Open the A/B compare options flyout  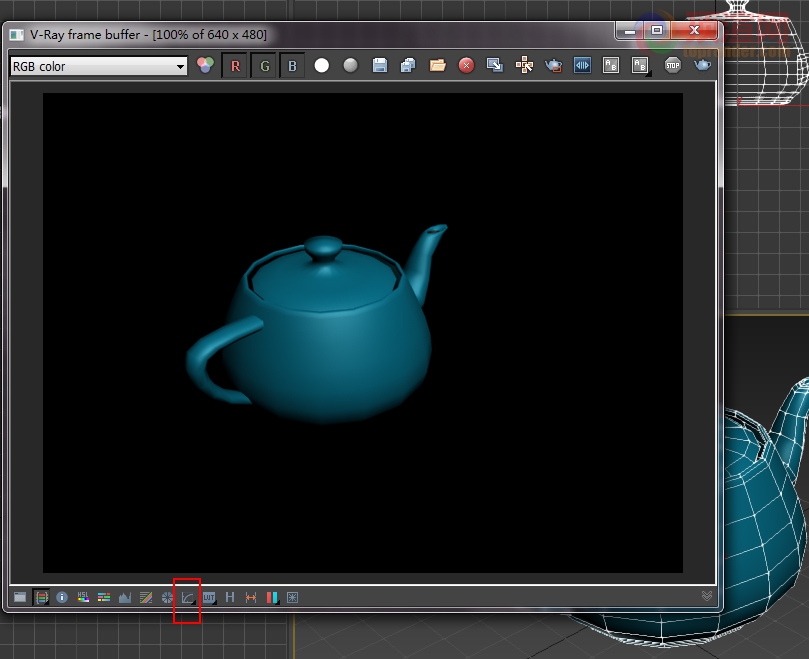[x=640, y=66]
